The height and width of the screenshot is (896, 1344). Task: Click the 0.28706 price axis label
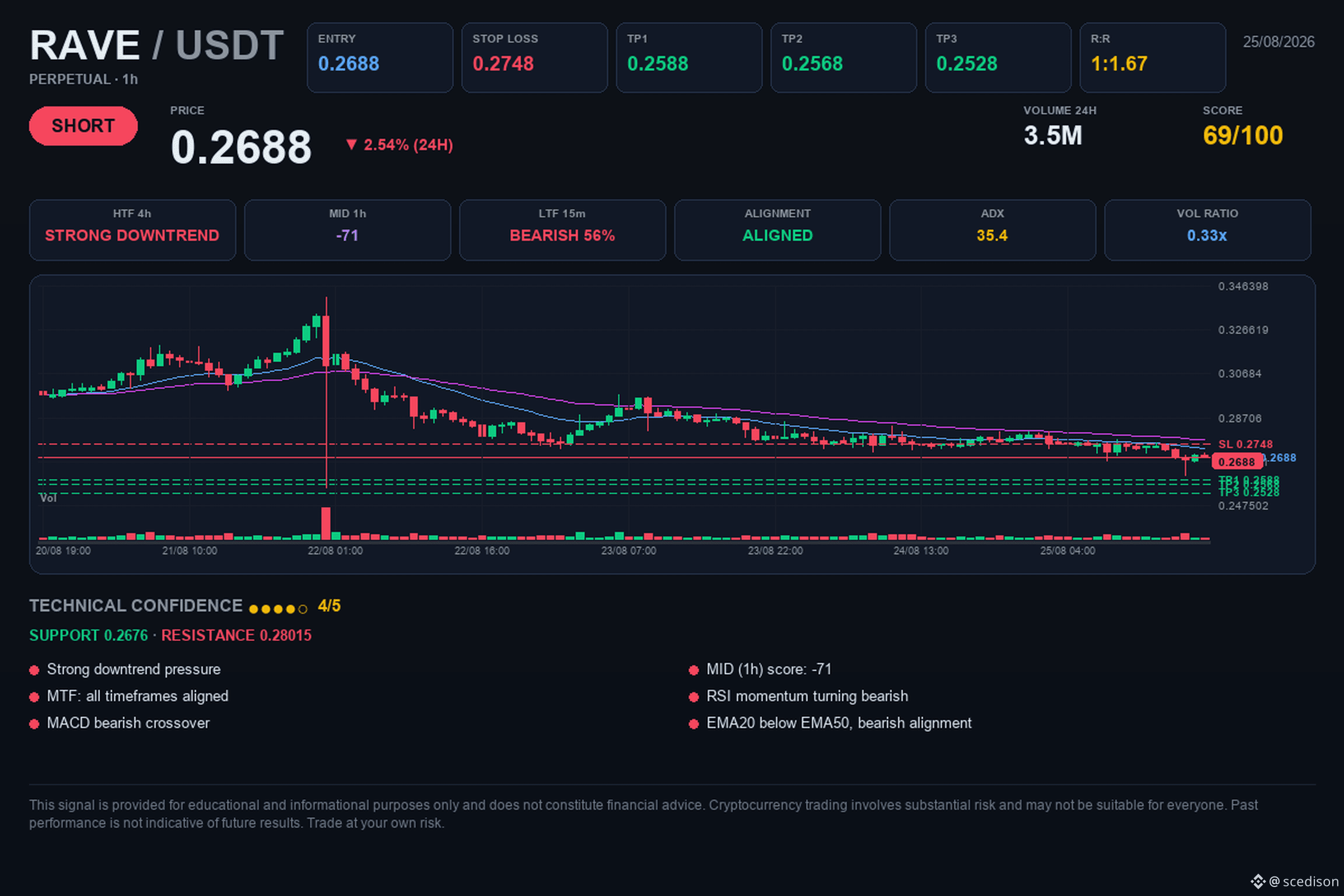pyautogui.click(x=1239, y=419)
